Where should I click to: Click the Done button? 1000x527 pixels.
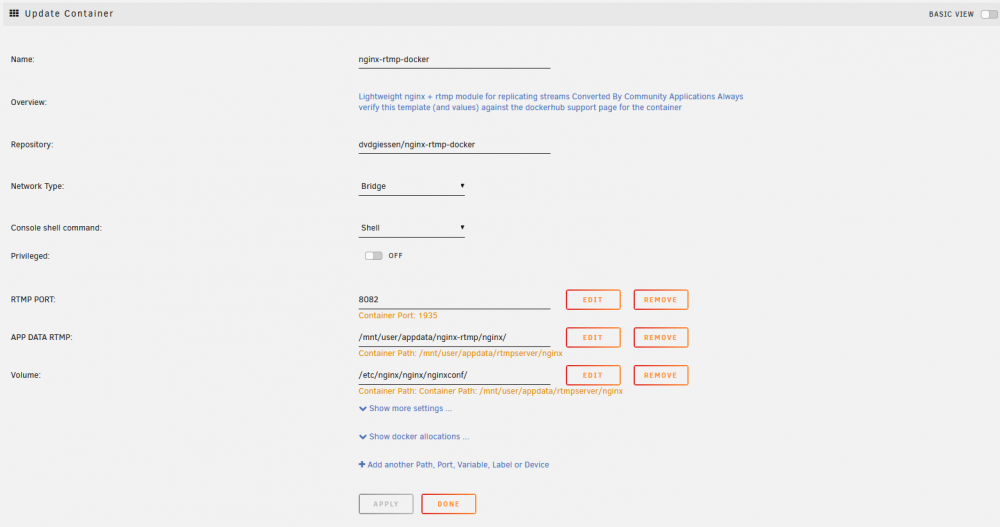click(x=448, y=504)
